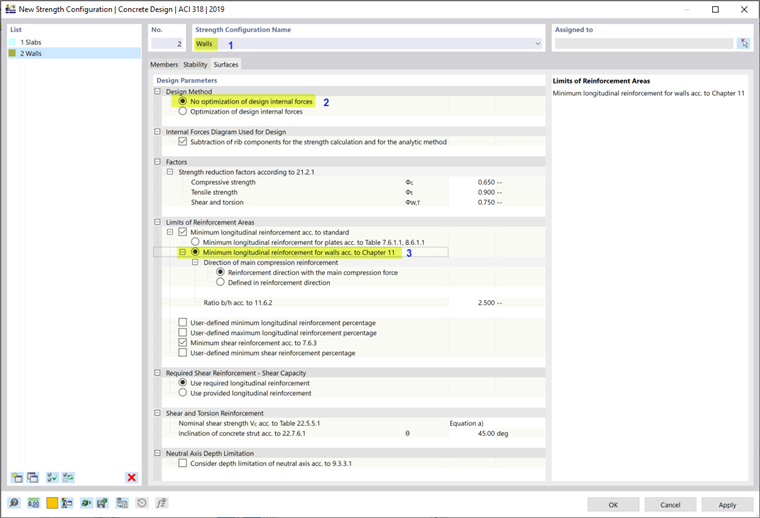760x518 pixels.
Task: Click the yellow color square in bottom toolbar
Action: (52, 503)
